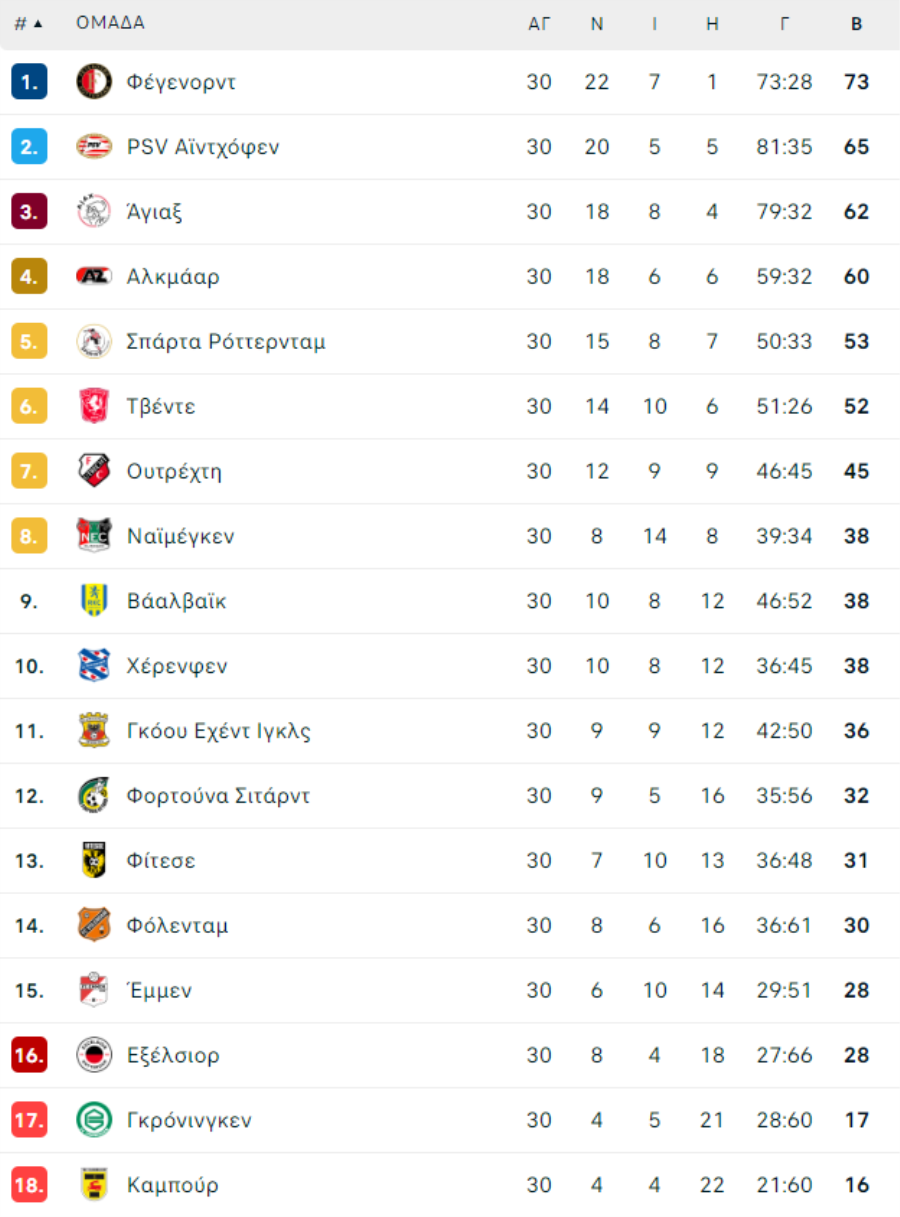
Task: Click the PSV Αϊντχόφεν team logo
Action: coord(94,147)
